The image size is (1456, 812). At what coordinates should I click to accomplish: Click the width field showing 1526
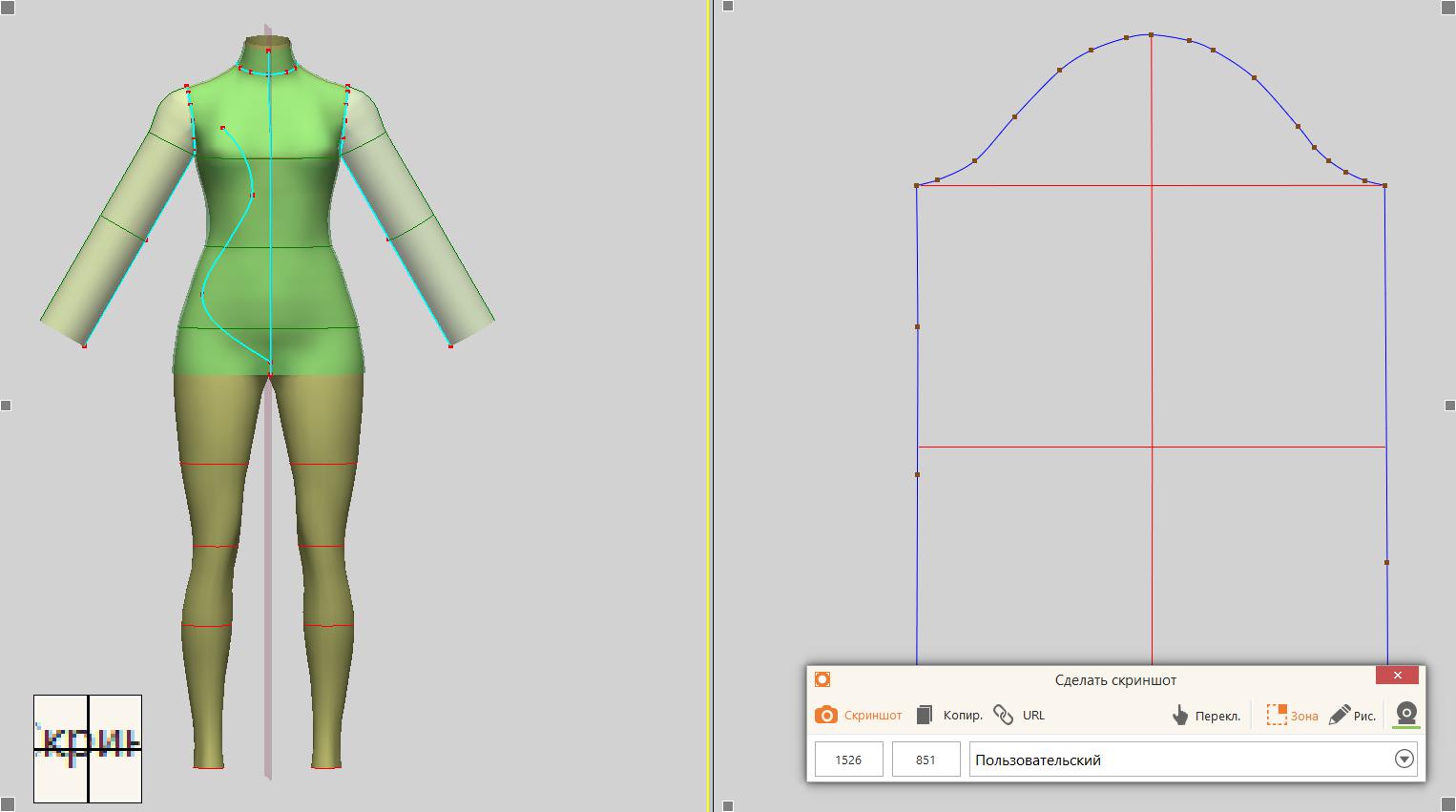tap(848, 760)
